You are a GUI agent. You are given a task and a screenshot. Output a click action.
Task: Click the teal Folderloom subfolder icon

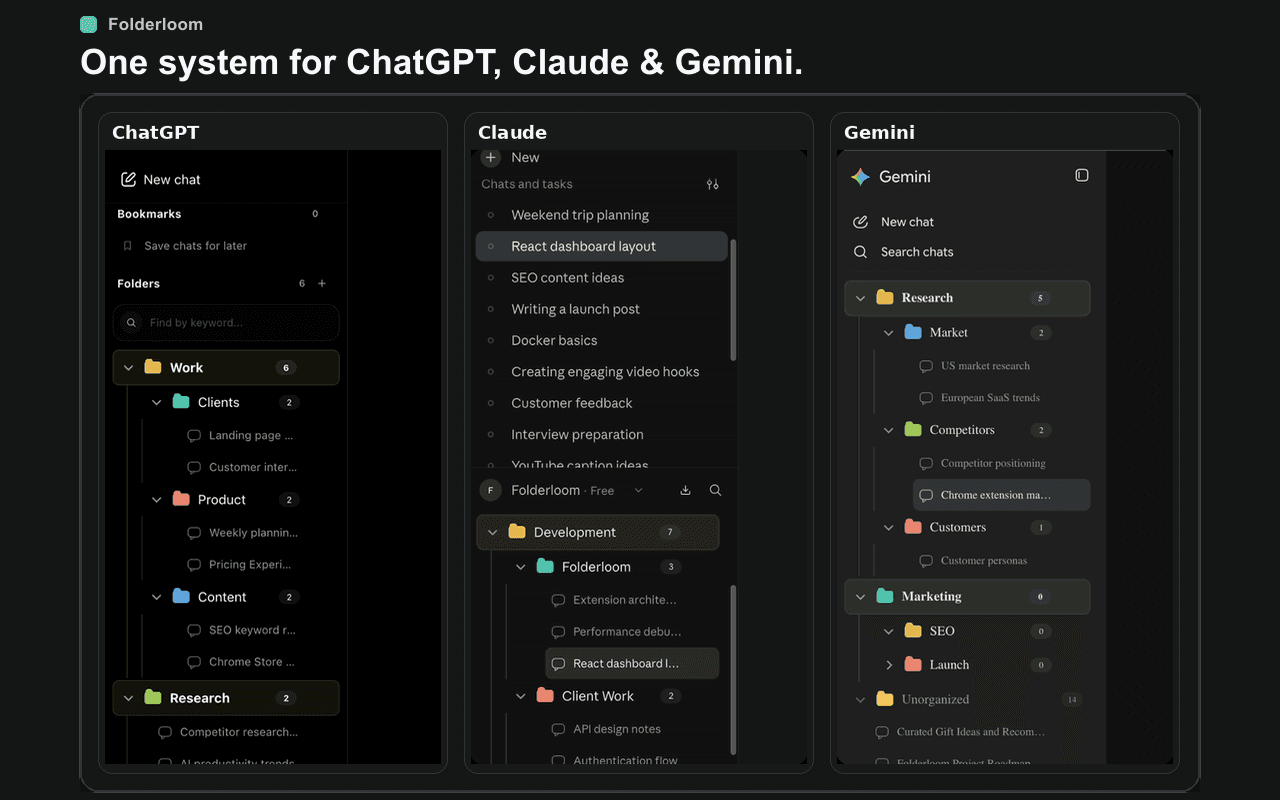(x=545, y=567)
